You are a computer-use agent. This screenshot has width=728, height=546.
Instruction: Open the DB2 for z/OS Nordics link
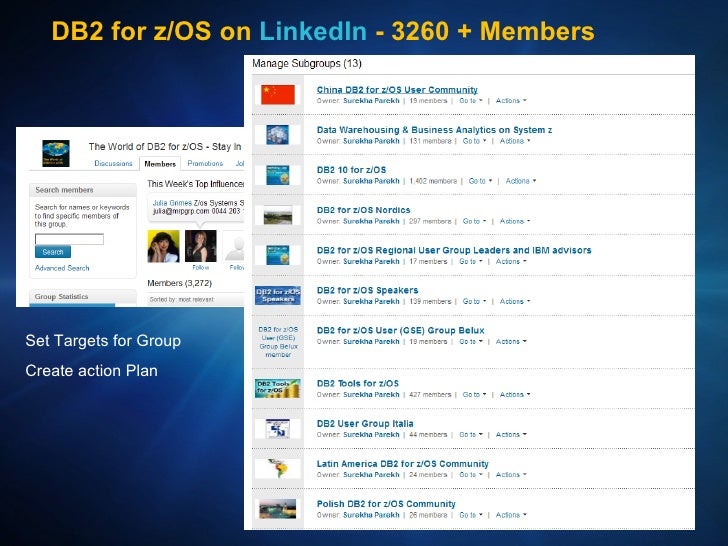coord(364,210)
